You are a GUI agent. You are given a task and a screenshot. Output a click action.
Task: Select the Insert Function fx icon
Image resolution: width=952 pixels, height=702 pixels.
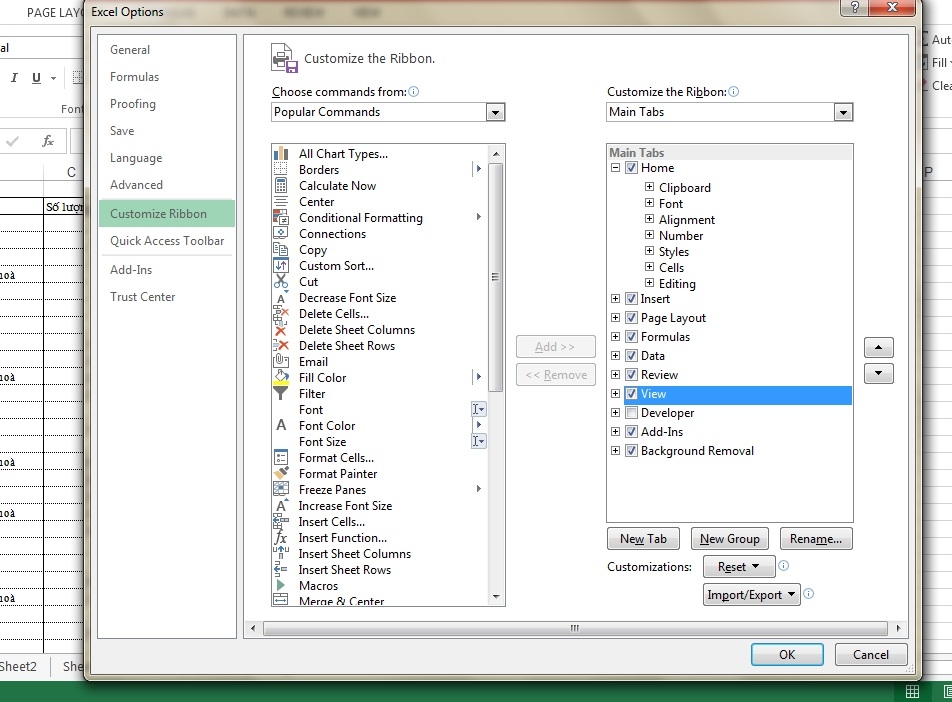280,537
